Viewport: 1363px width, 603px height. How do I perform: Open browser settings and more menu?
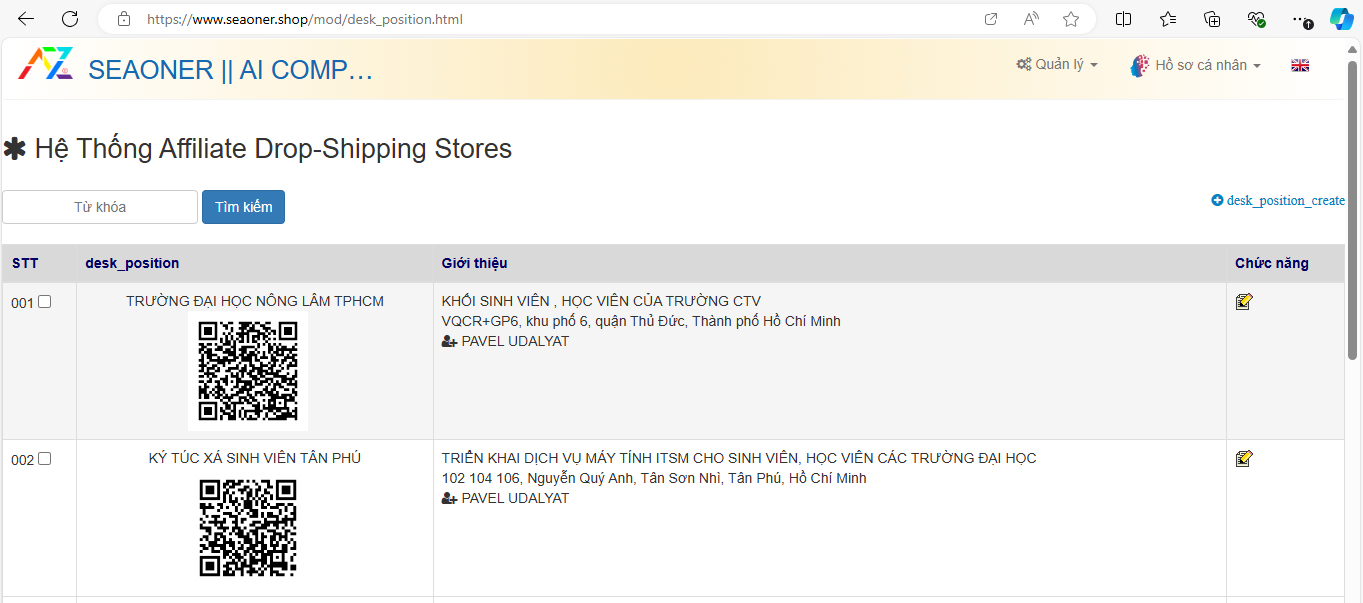pos(1299,19)
